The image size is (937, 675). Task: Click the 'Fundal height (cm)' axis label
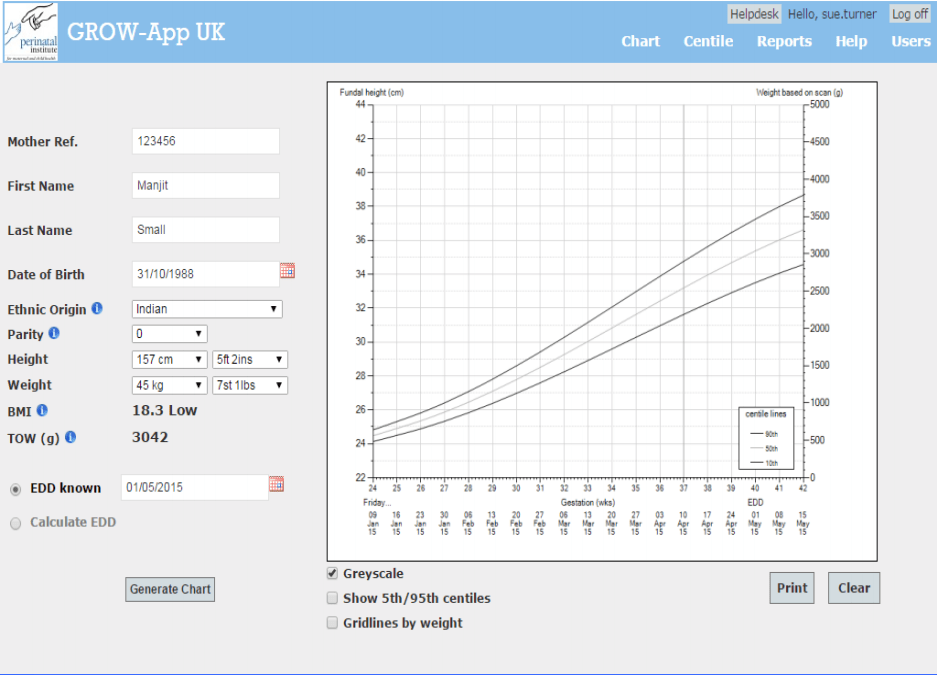(x=372, y=93)
